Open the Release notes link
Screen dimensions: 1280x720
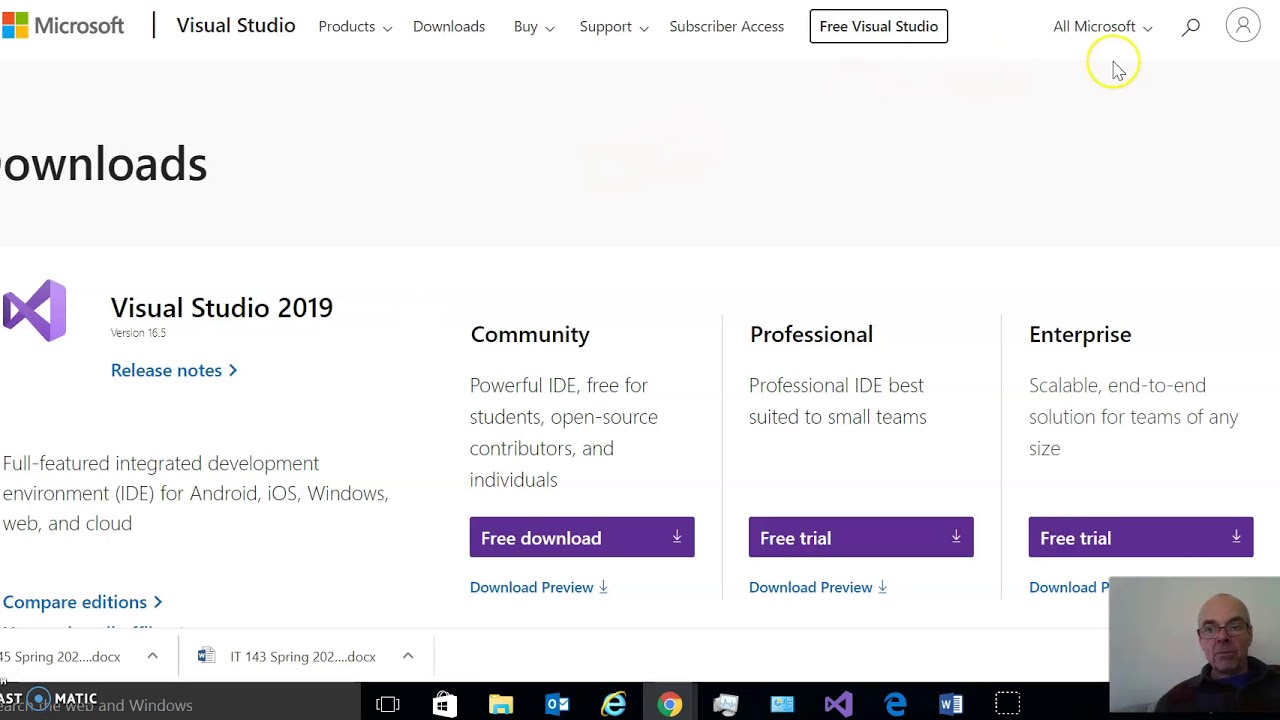(x=174, y=370)
